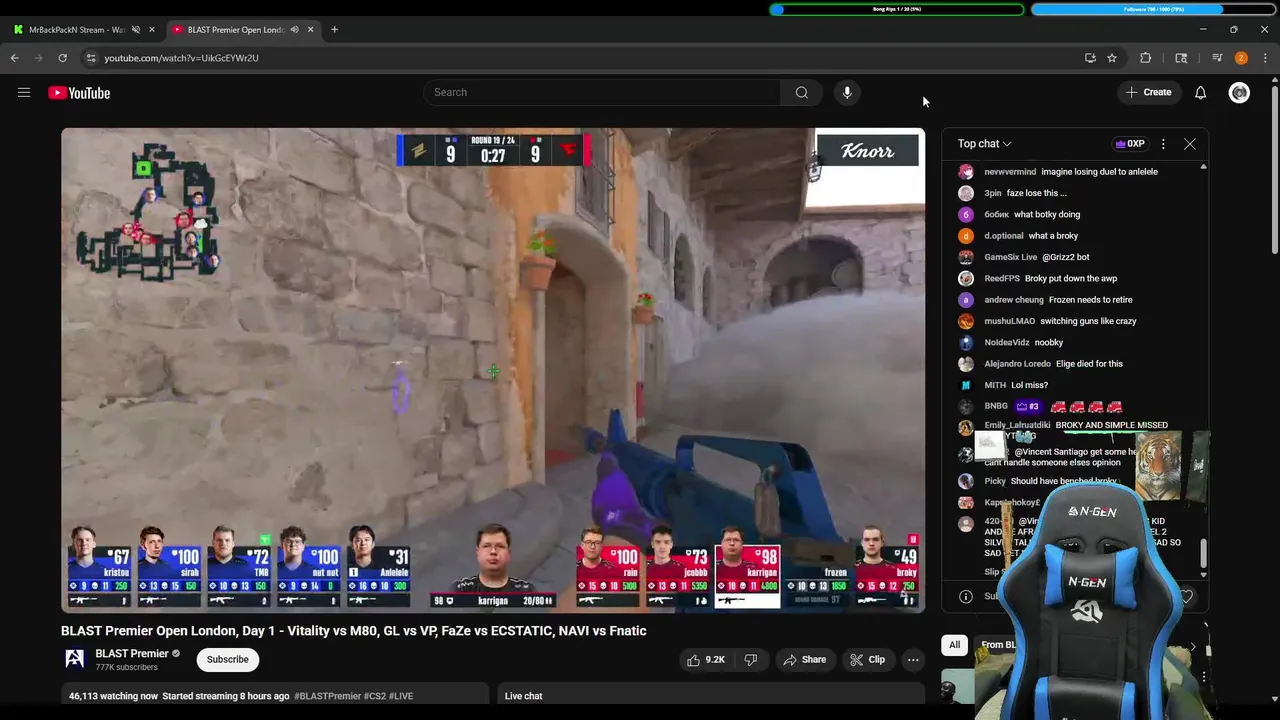The width and height of the screenshot is (1280, 720).
Task: Open the 'faze lose this' chat message
Action: [x=1036, y=193]
